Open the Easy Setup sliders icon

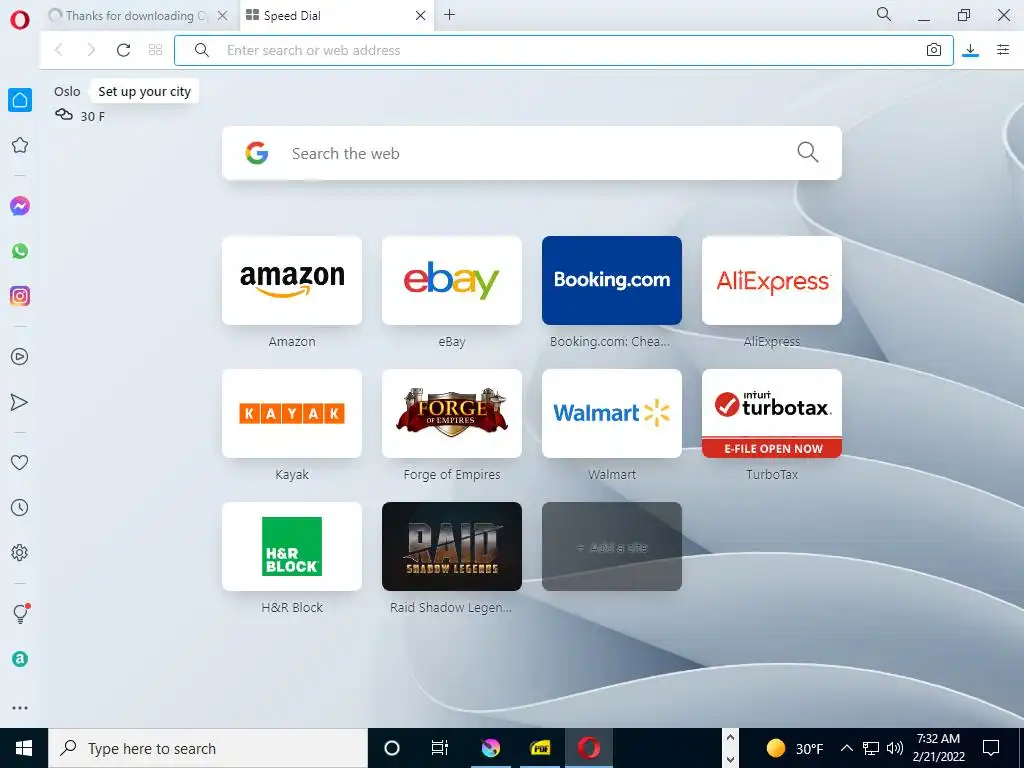coord(1003,50)
